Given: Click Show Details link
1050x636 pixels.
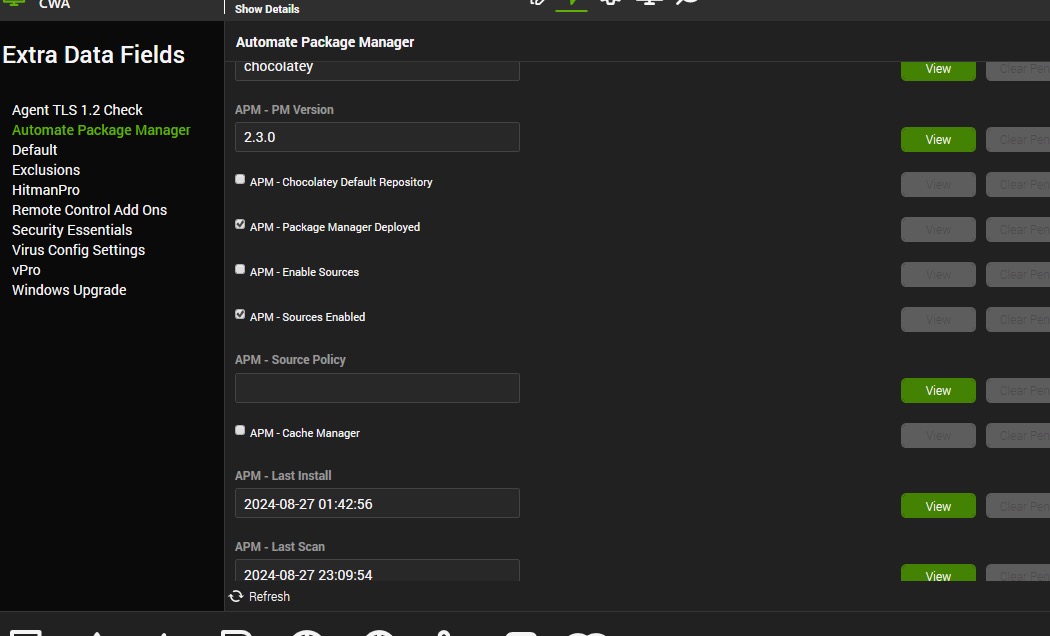Looking at the screenshot, I should tap(267, 9).
